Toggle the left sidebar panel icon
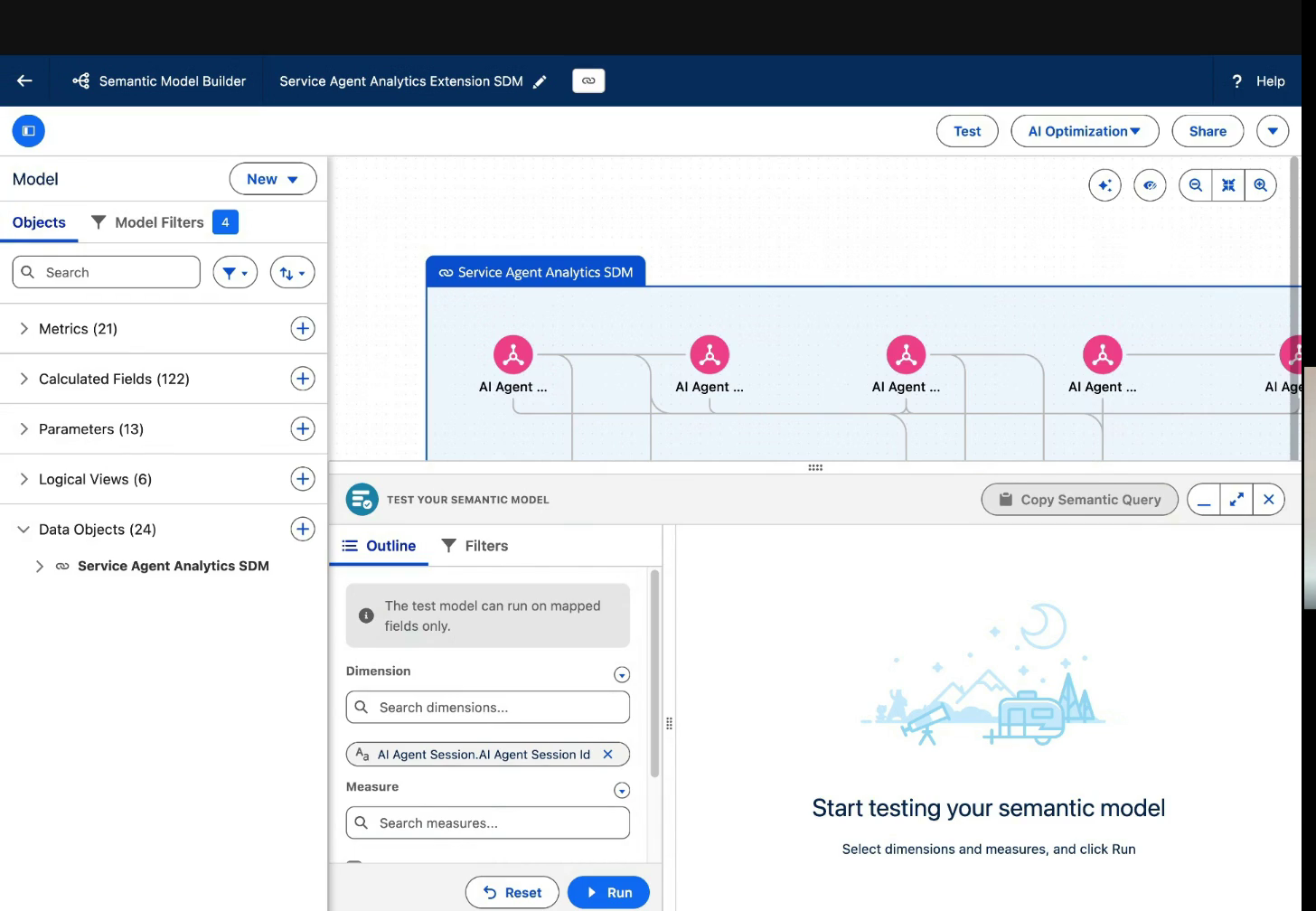The image size is (1316, 911). [28, 131]
